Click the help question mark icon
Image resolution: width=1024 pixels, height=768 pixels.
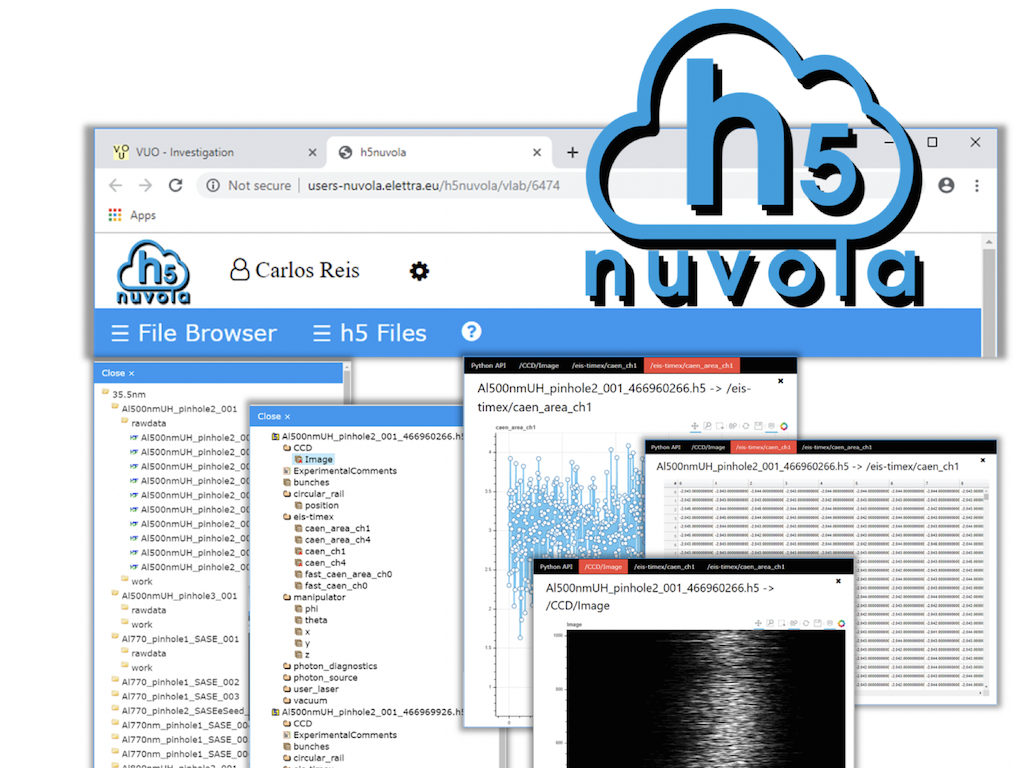[x=471, y=332]
